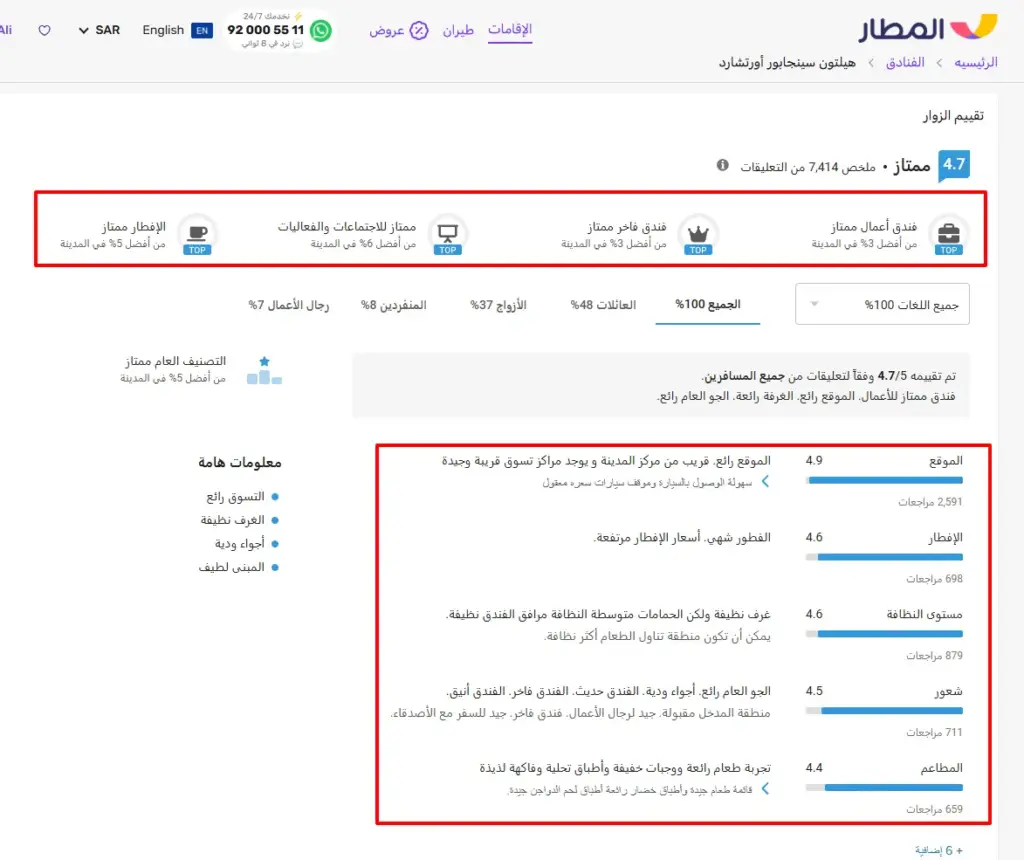1024x860 pixels.
Task: Select the الجميع 100% tab
Action: [708, 304]
